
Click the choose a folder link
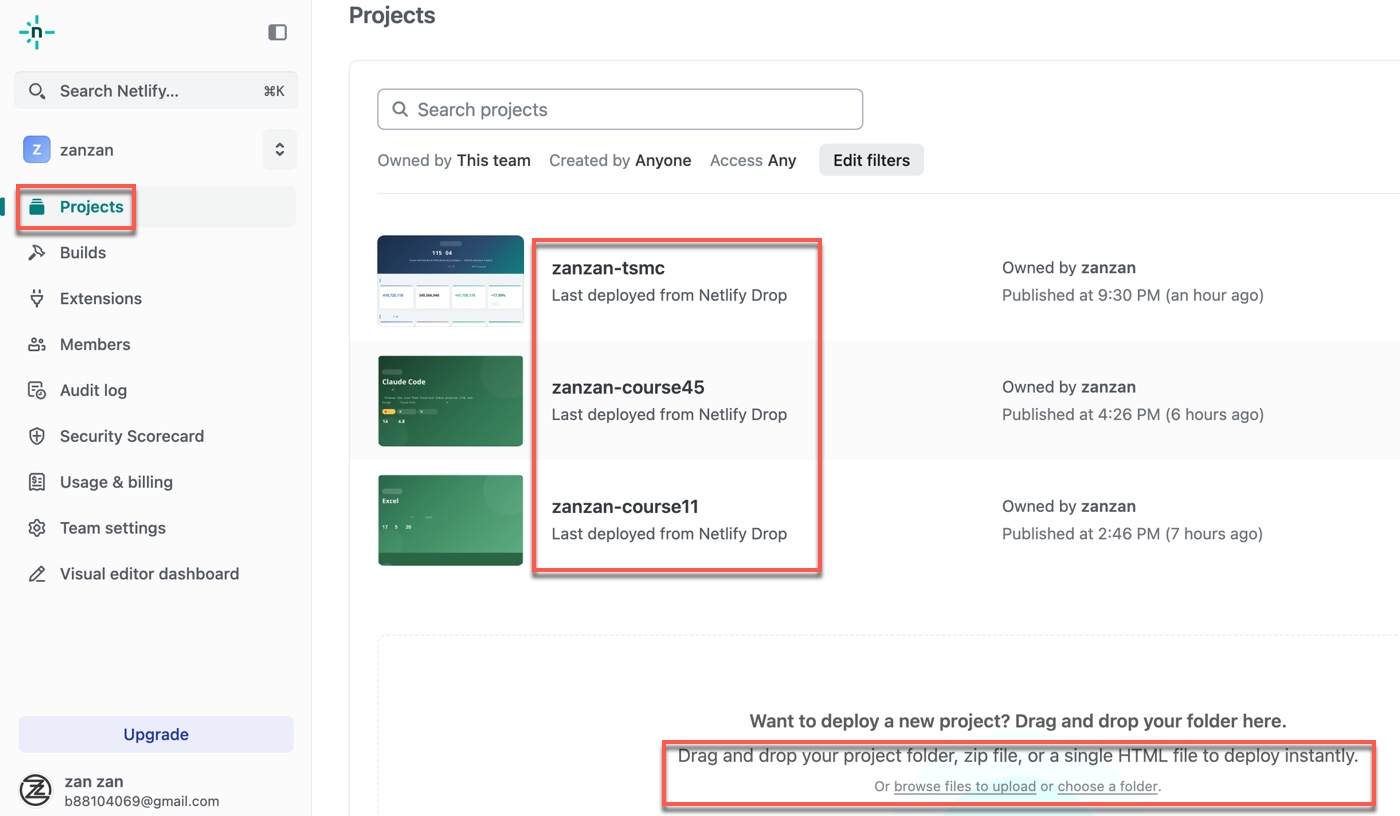(x=1107, y=786)
